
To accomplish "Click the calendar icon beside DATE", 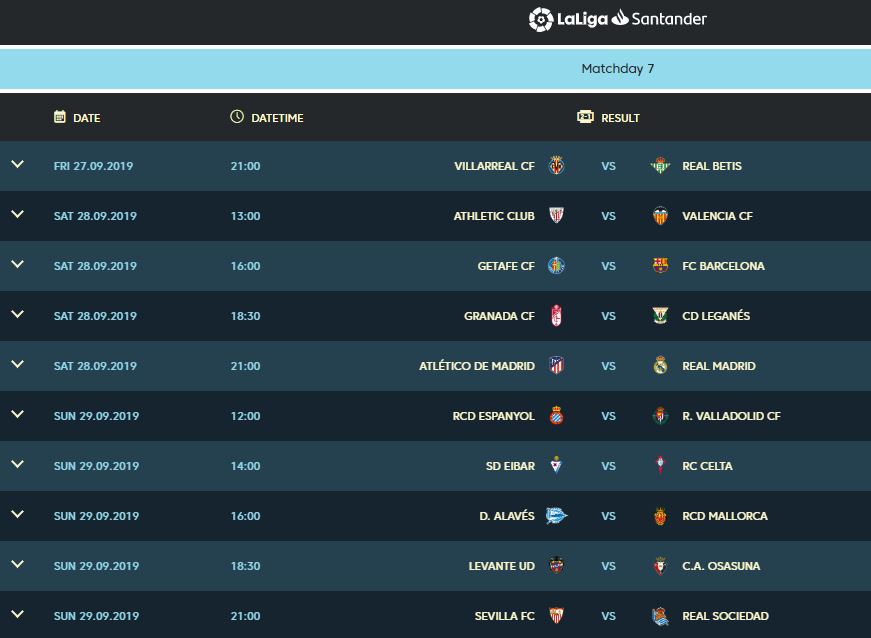I will click(x=59, y=117).
